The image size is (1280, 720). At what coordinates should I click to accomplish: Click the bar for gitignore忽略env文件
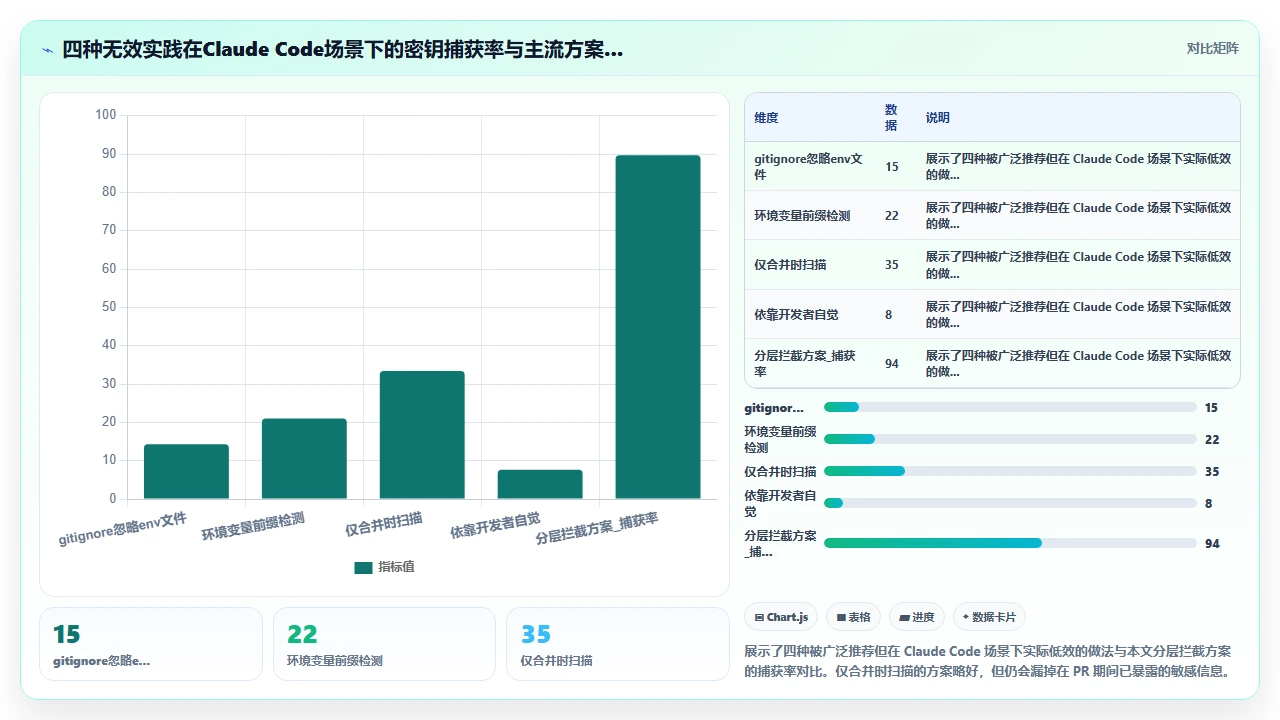[x=186, y=471]
